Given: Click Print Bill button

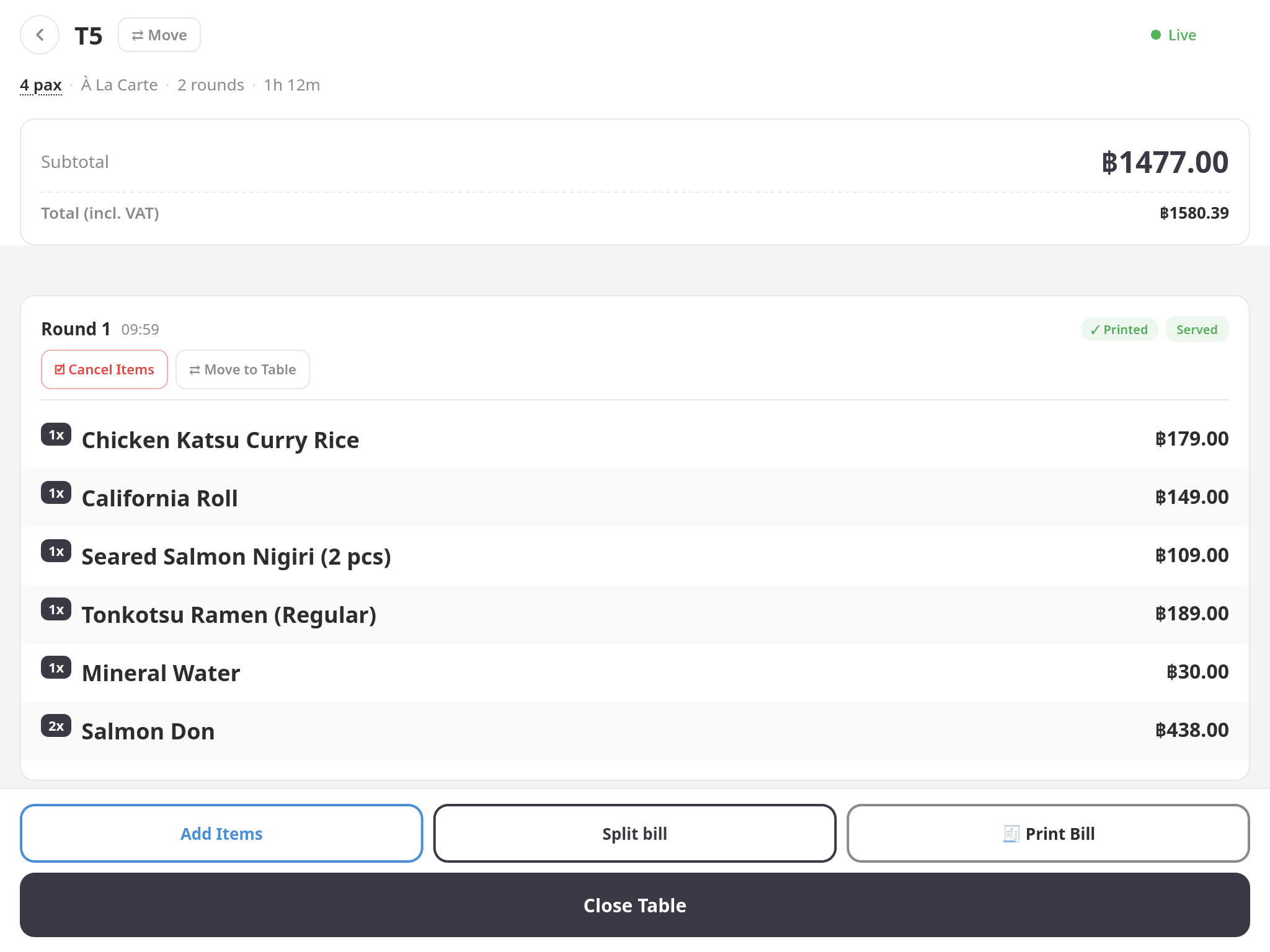Looking at the screenshot, I should click(x=1048, y=834).
